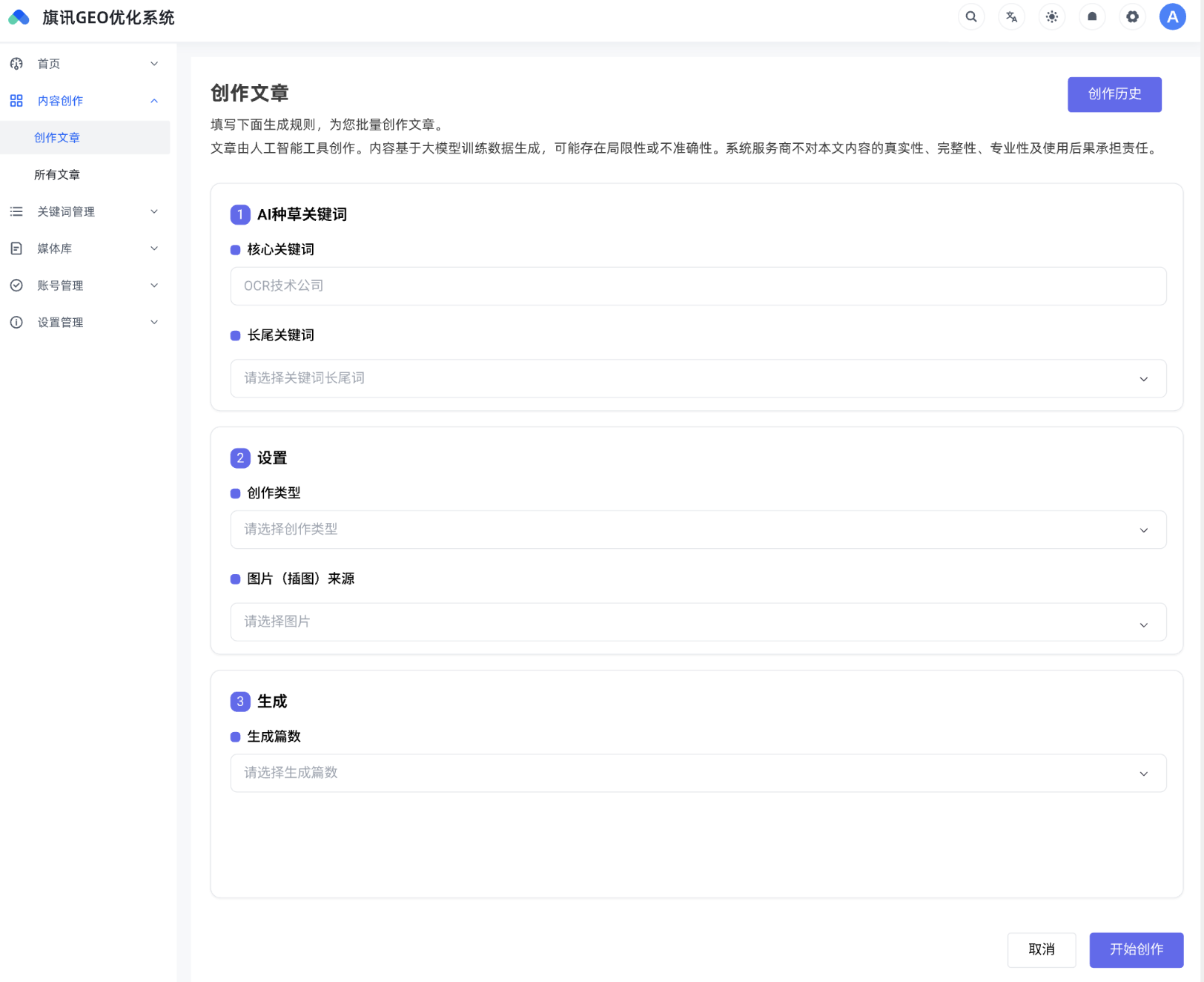Viewport: 1204px width, 982px height.
Task: Click the 核心关键词 label
Action: pos(280,250)
